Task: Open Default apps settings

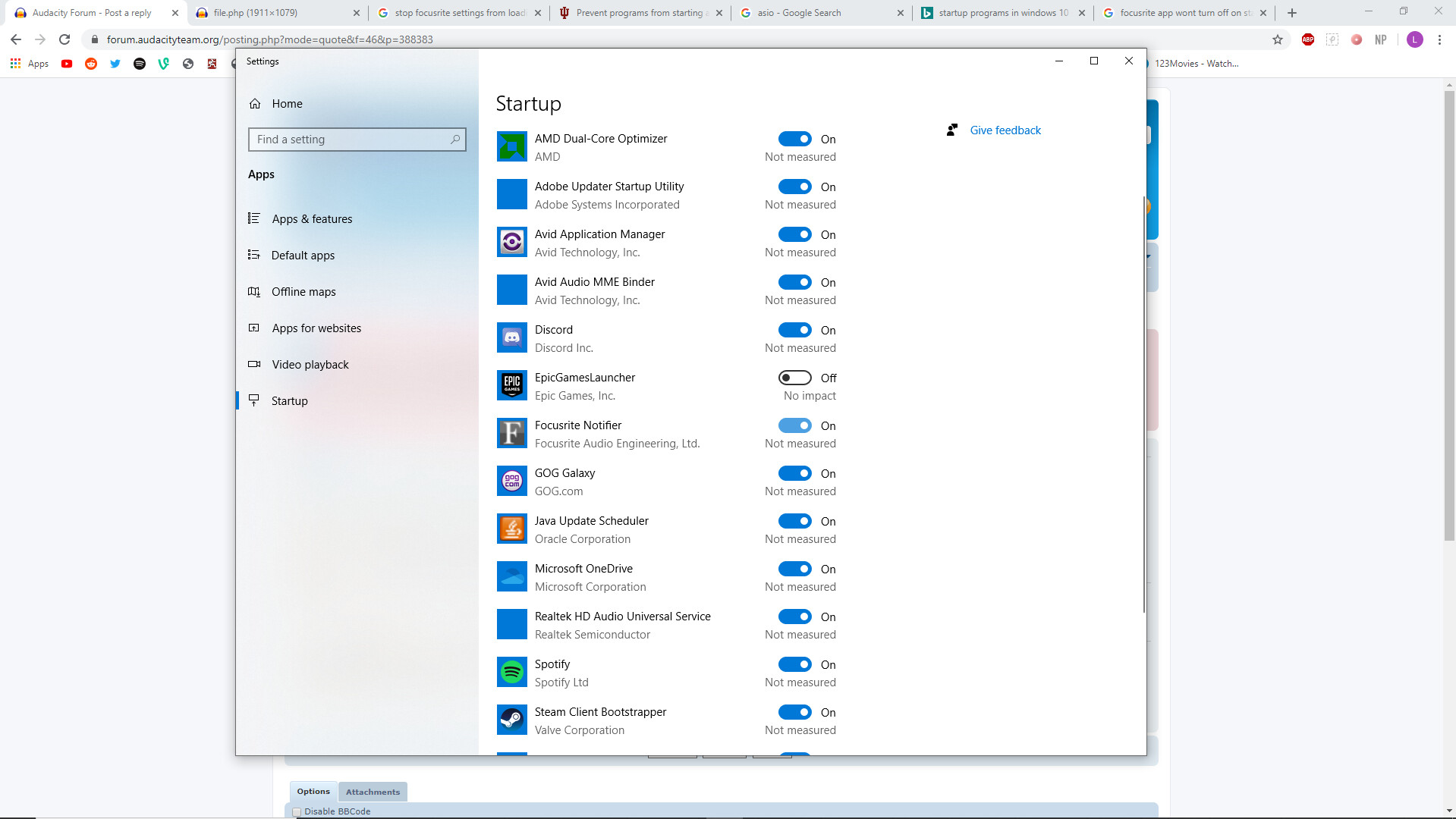Action: coord(357,256)
